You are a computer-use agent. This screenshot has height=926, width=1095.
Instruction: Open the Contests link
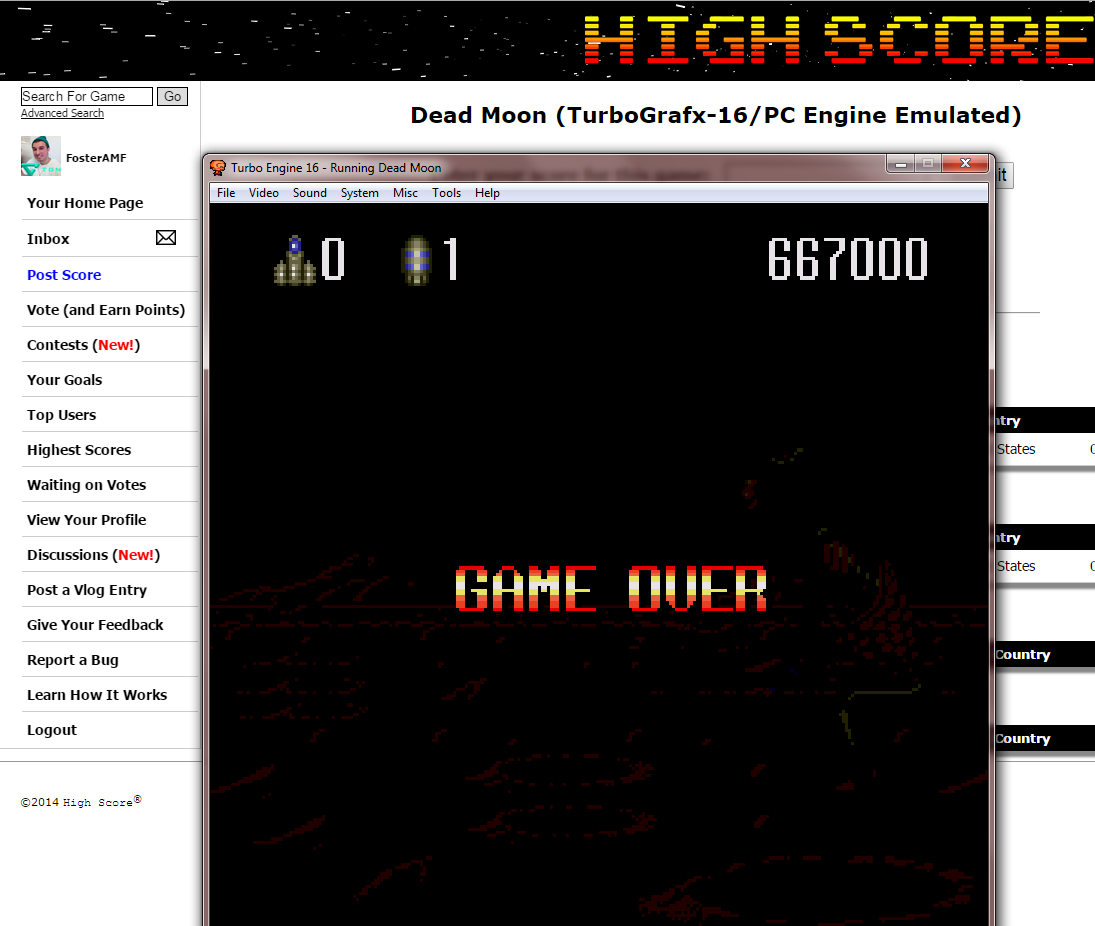click(x=83, y=345)
